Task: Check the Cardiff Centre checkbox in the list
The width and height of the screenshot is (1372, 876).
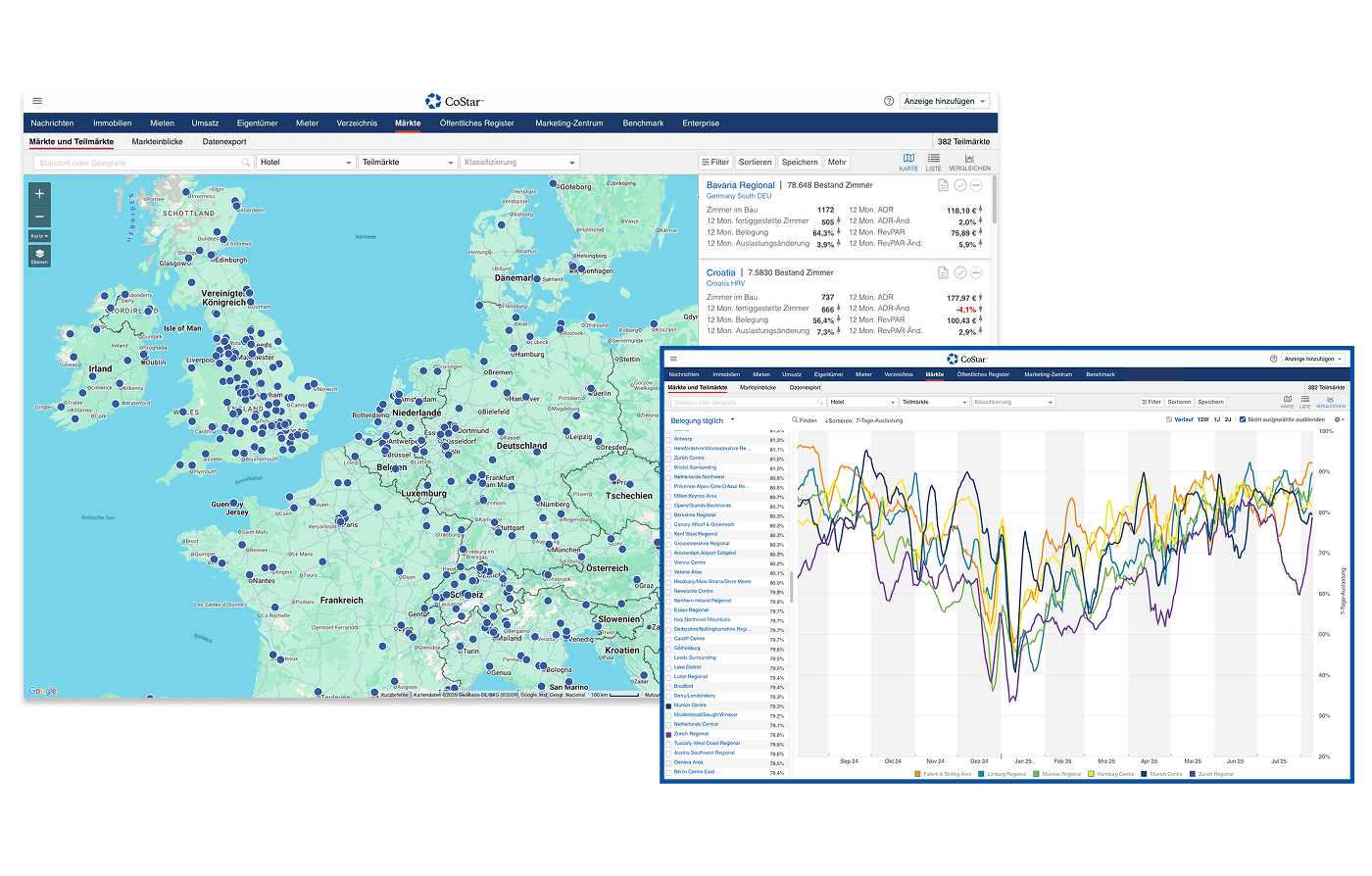Action: [669, 639]
